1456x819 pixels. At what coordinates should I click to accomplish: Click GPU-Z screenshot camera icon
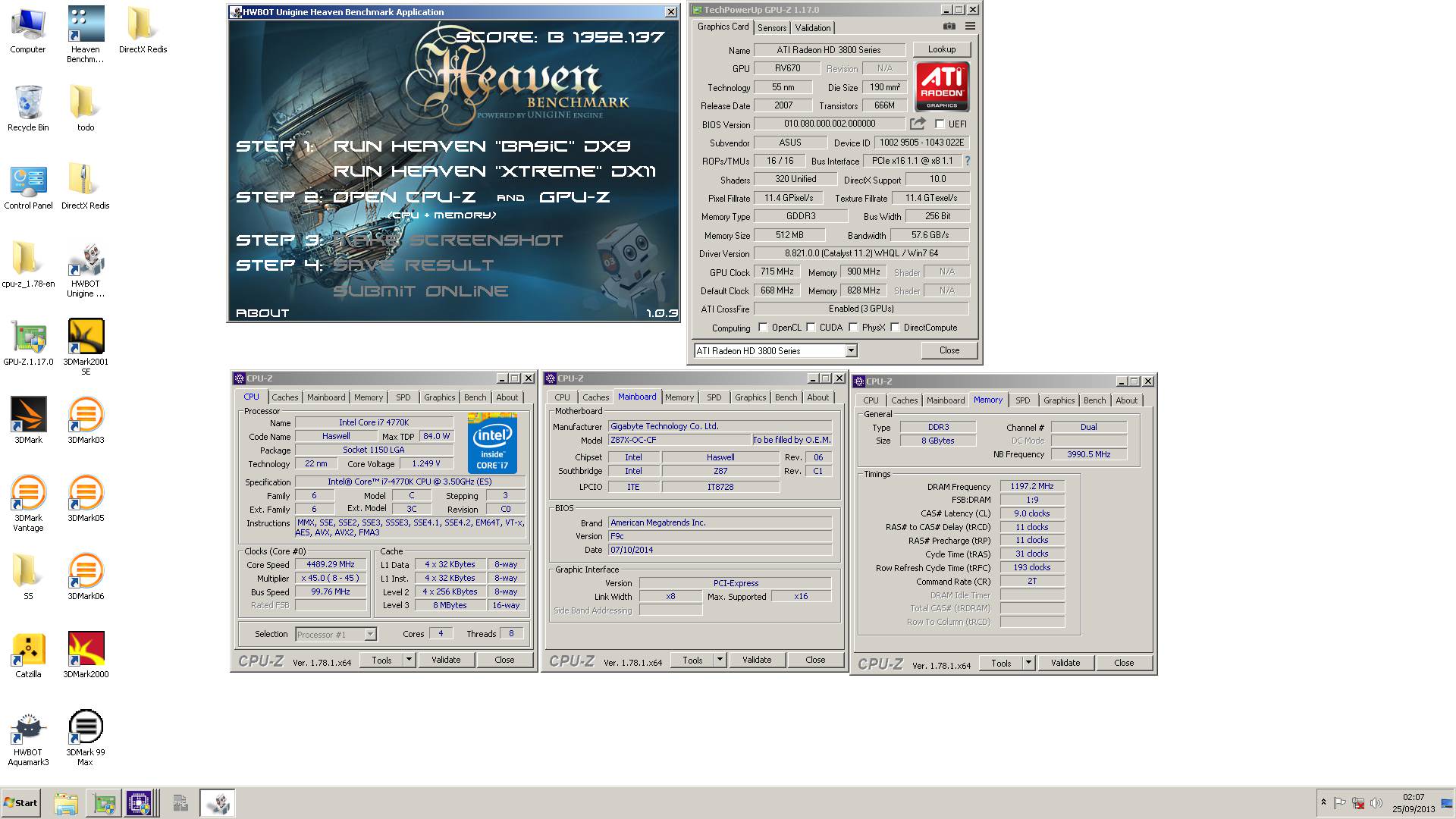coord(949,26)
